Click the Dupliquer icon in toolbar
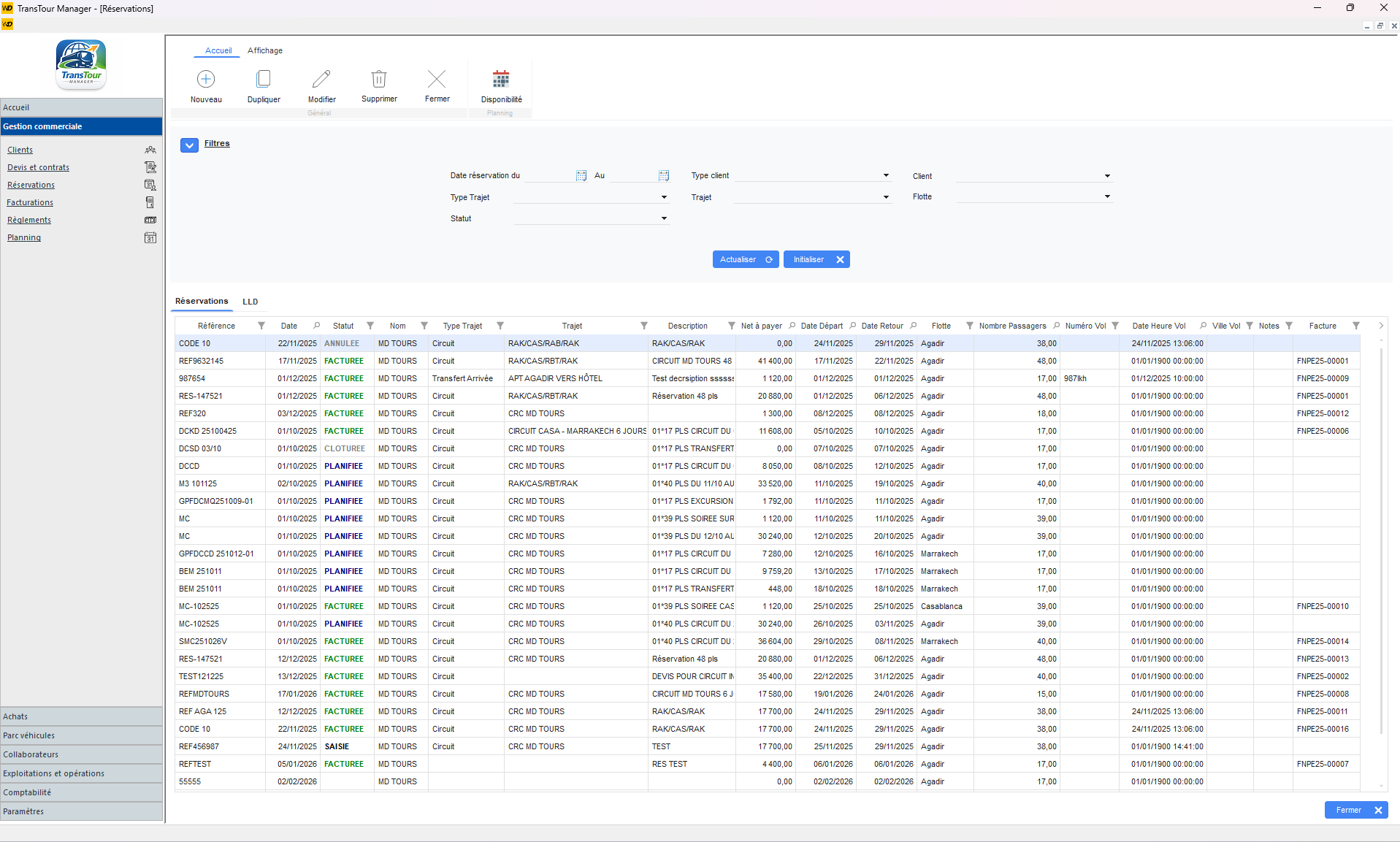 click(264, 79)
